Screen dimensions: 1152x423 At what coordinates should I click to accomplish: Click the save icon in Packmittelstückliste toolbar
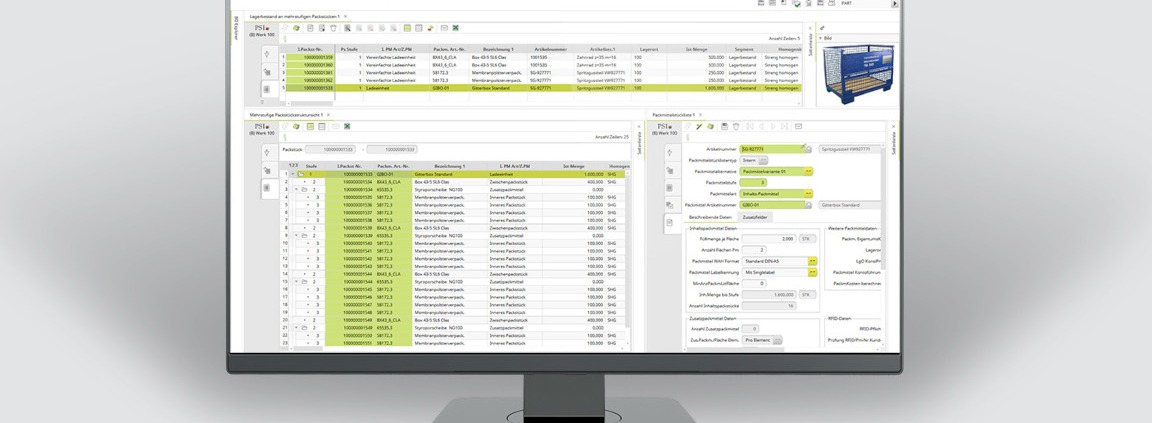pos(723,127)
